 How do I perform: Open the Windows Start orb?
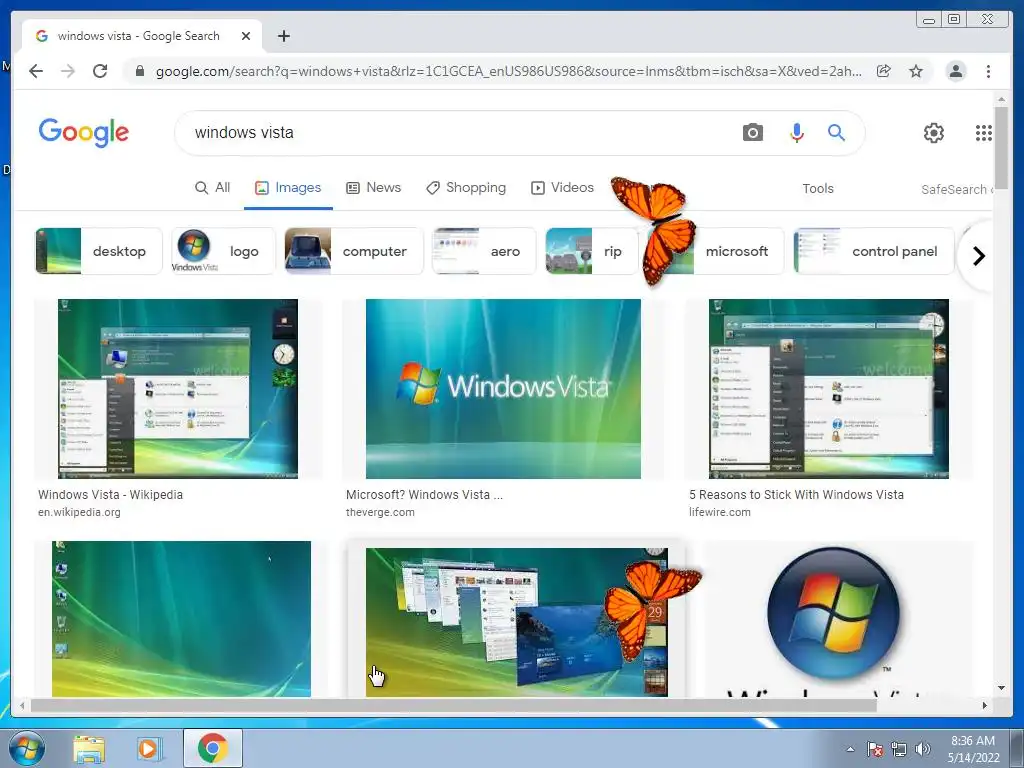pyautogui.click(x=27, y=748)
